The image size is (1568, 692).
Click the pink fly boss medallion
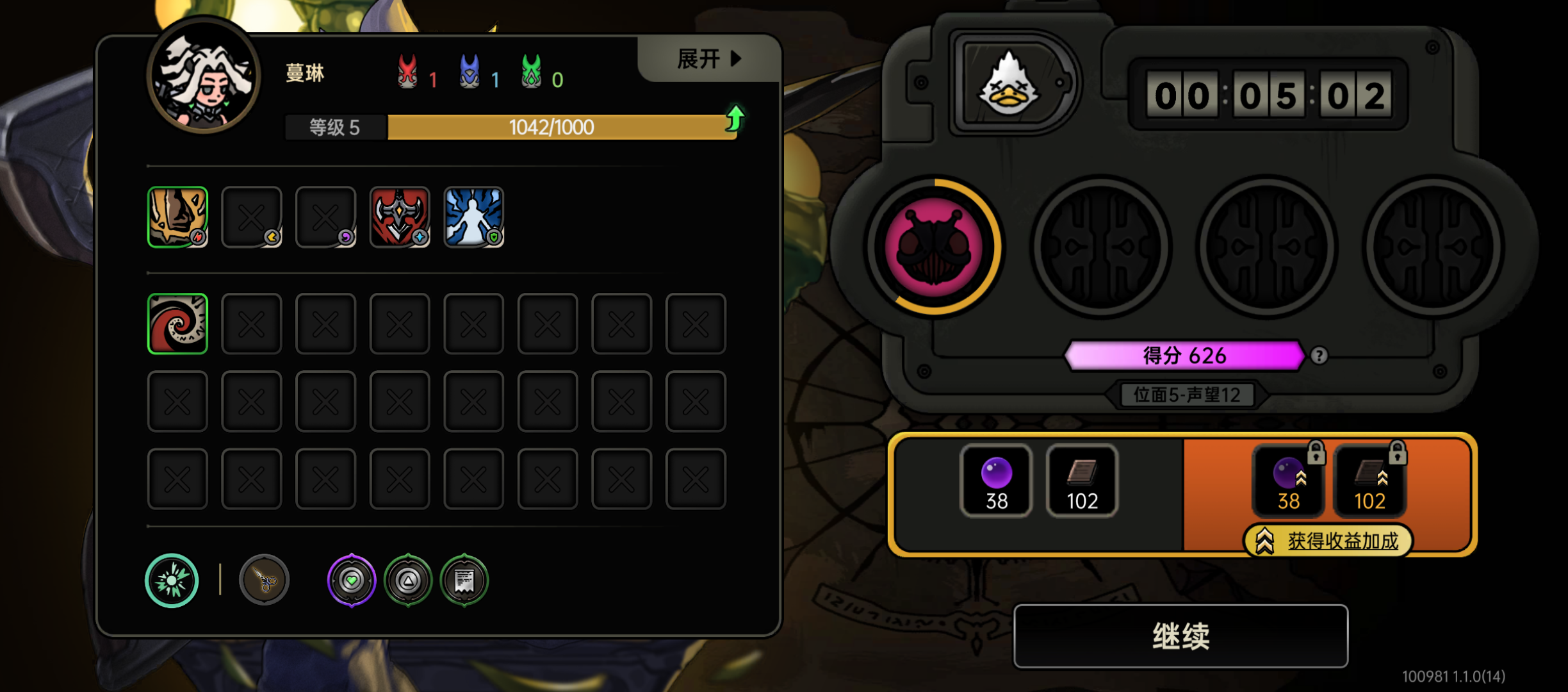click(x=935, y=247)
